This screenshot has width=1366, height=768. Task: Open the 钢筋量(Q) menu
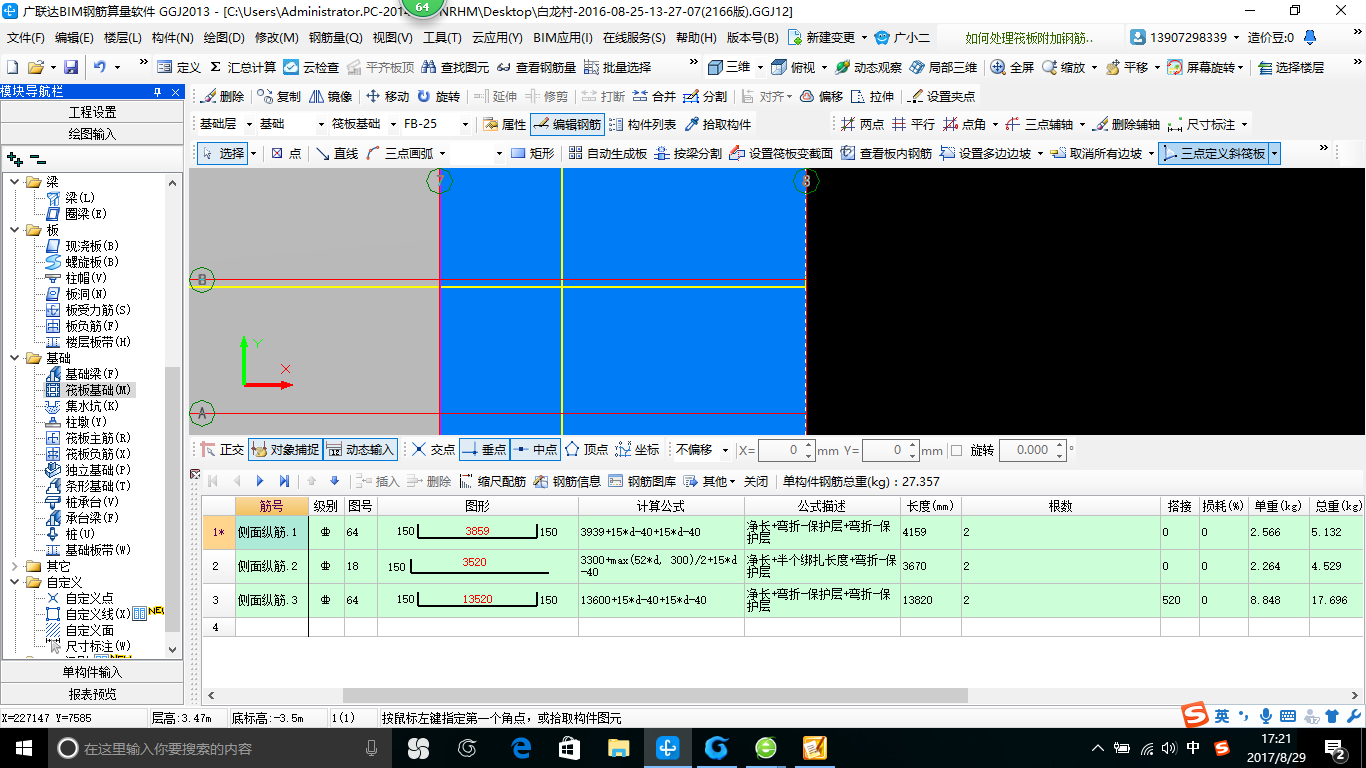pyautogui.click(x=336, y=37)
